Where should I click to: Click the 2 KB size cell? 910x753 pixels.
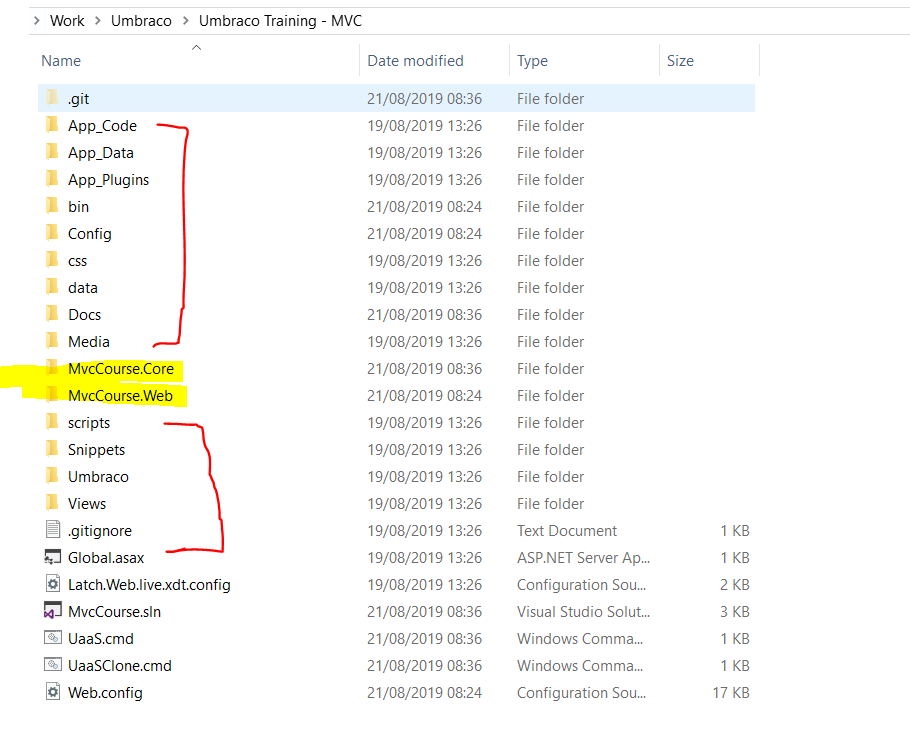[x=735, y=585]
